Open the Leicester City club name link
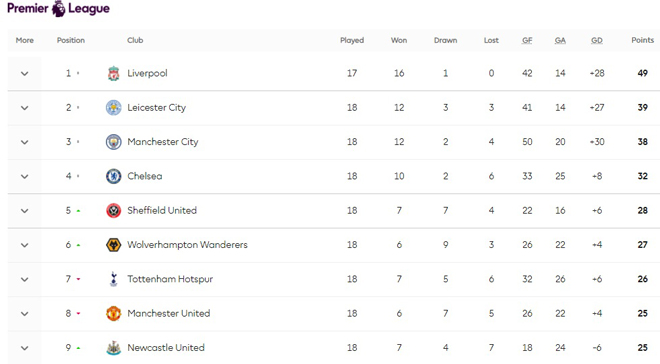 click(x=157, y=108)
